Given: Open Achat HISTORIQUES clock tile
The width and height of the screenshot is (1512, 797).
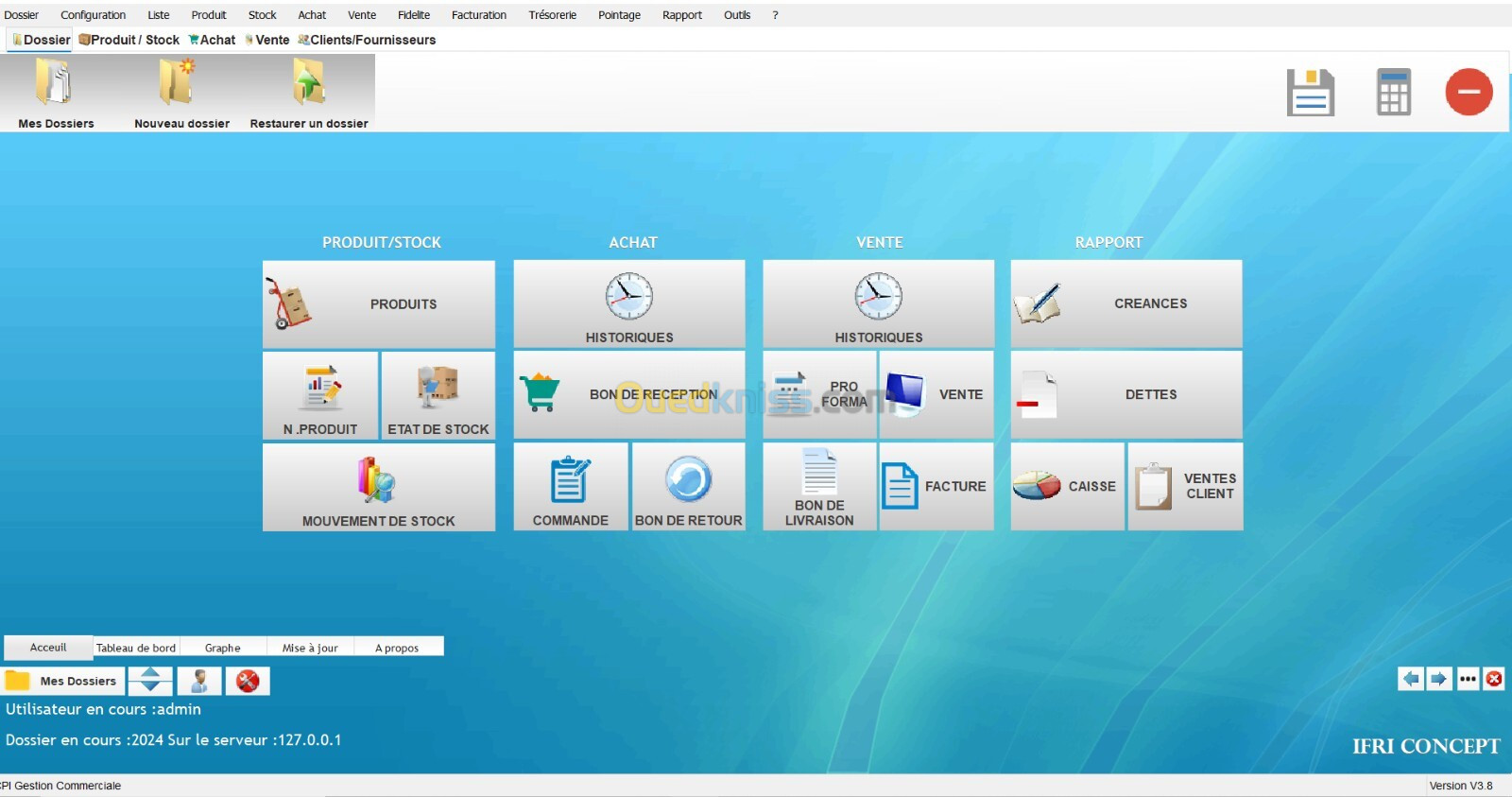Looking at the screenshot, I should tap(629, 304).
